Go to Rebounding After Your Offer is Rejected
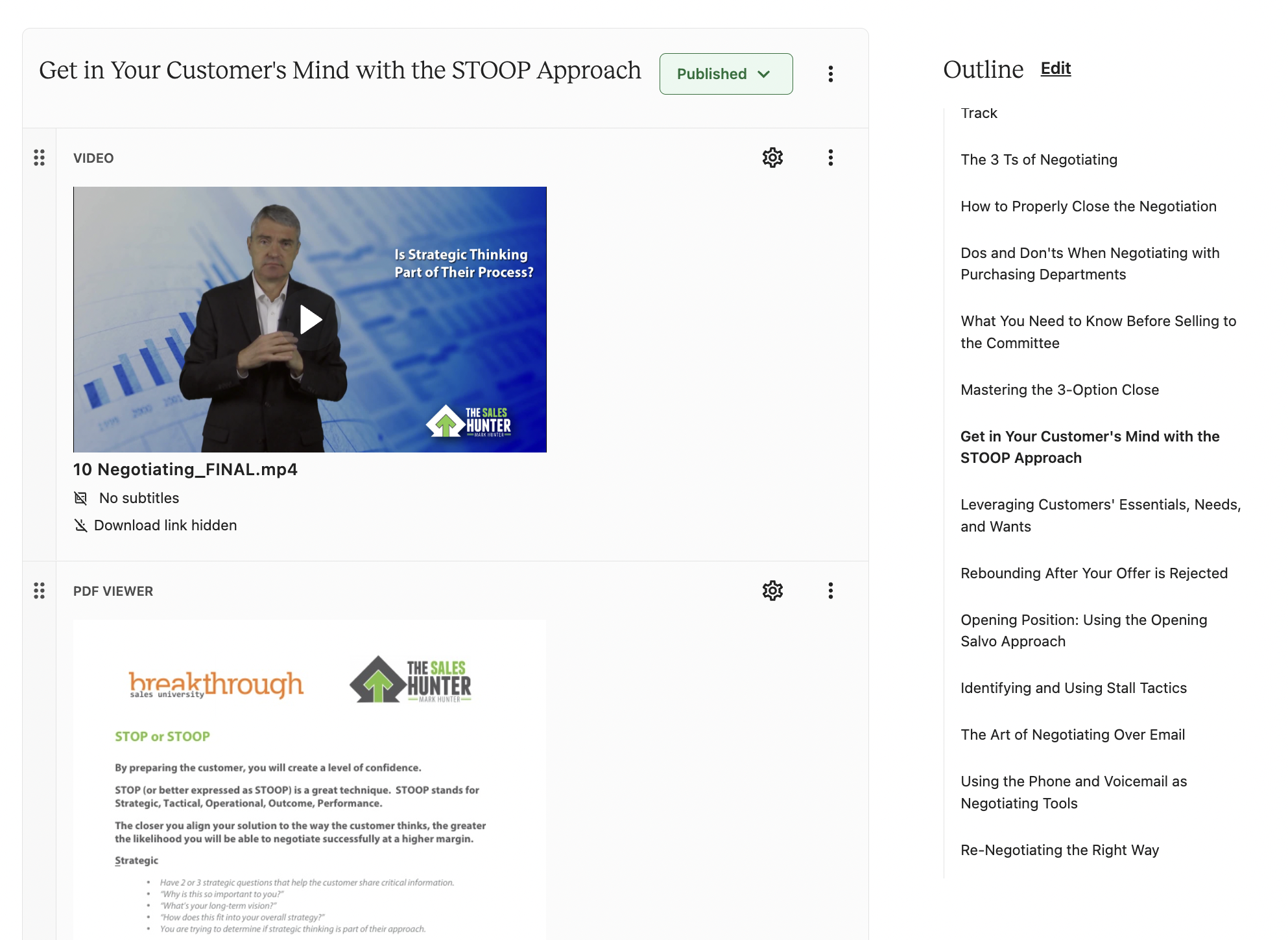Image resolution: width=1288 pixels, height=940 pixels. [x=1093, y=573]
